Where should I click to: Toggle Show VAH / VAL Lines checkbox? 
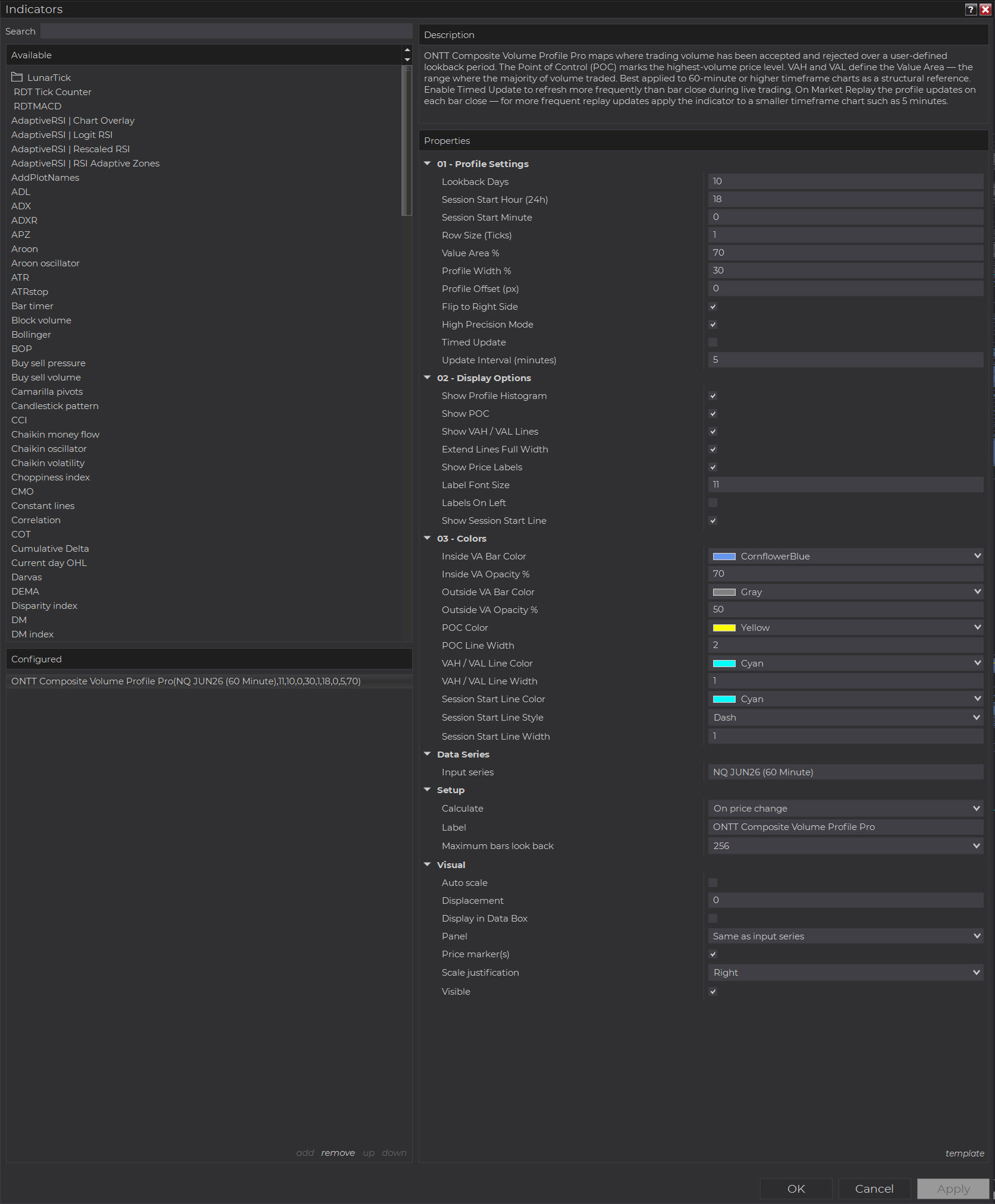coord(712,432)
